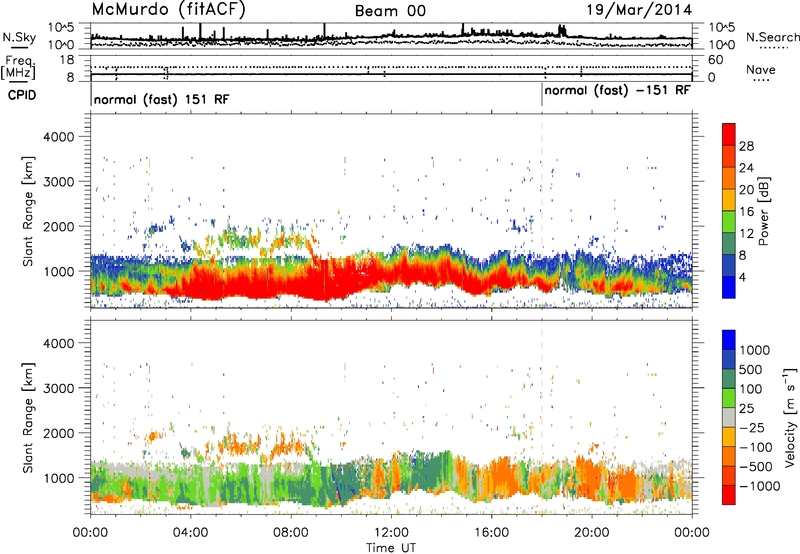800x554 pixels.
Task: Click the 1000 tick on velocity colorbar
Action: 754,350
